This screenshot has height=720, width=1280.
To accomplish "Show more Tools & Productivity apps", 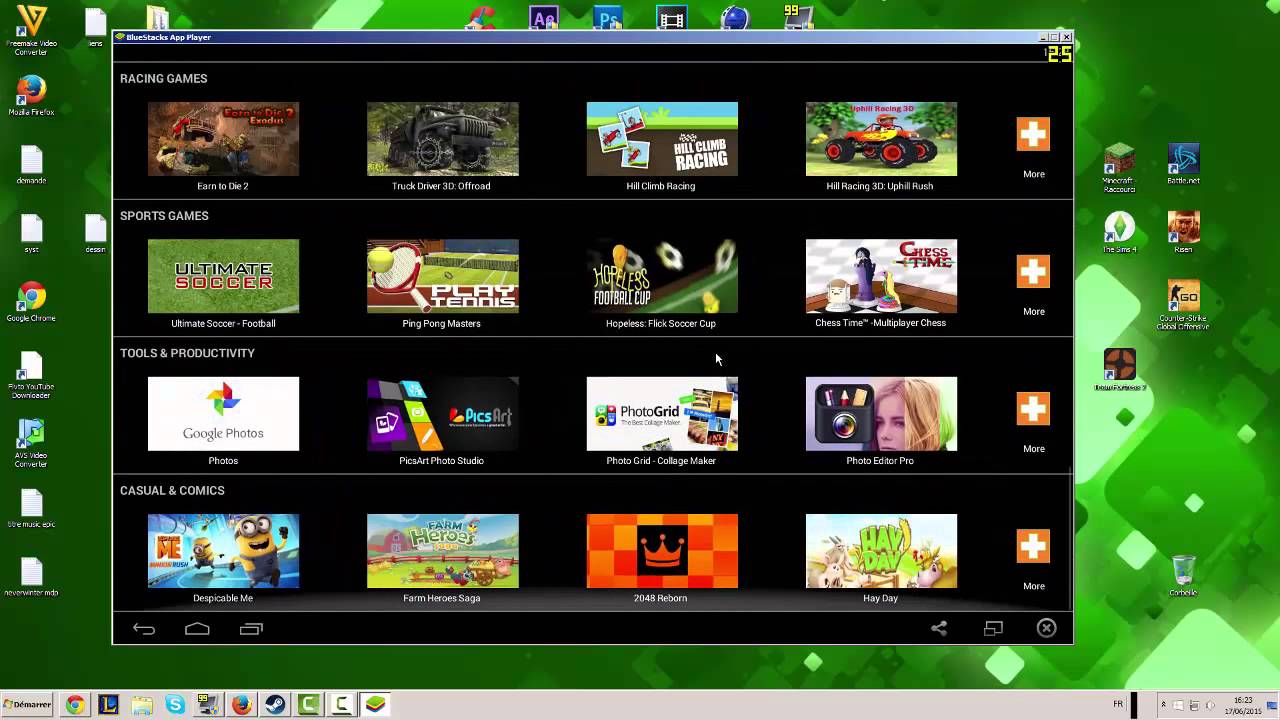I will (x=1033, y=409).
